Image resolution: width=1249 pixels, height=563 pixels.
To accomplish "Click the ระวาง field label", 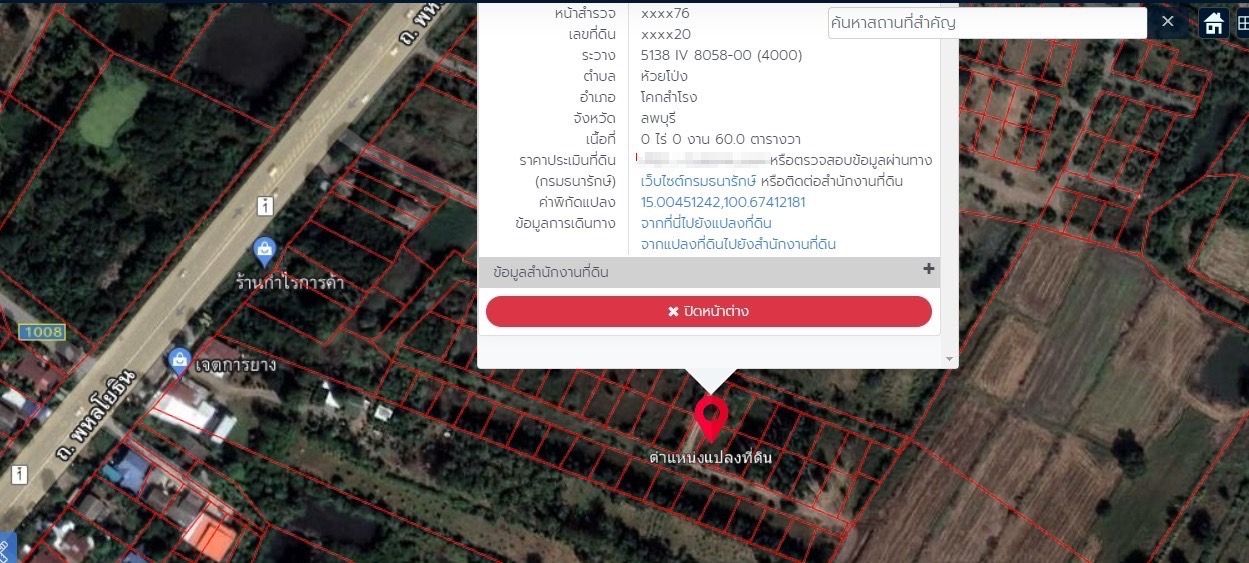I will (599, 55).
